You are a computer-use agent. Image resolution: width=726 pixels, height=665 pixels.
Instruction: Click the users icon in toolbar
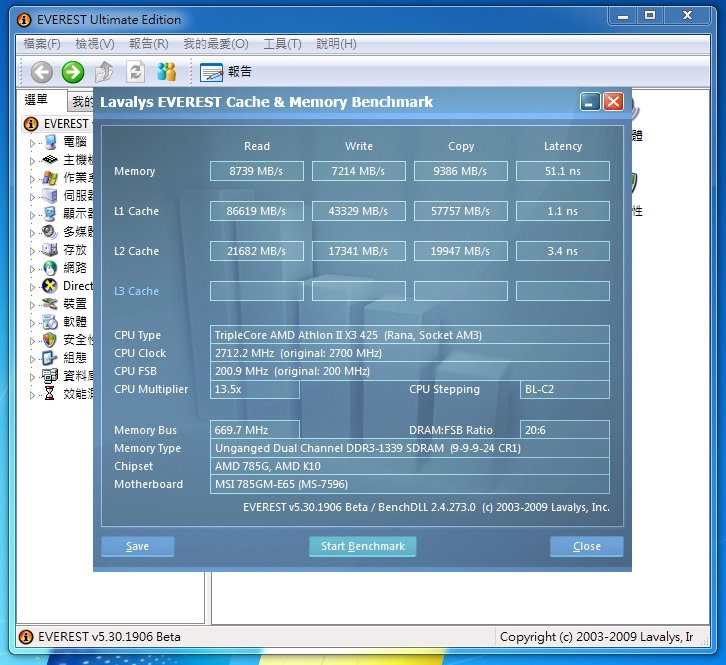point(167,72)
